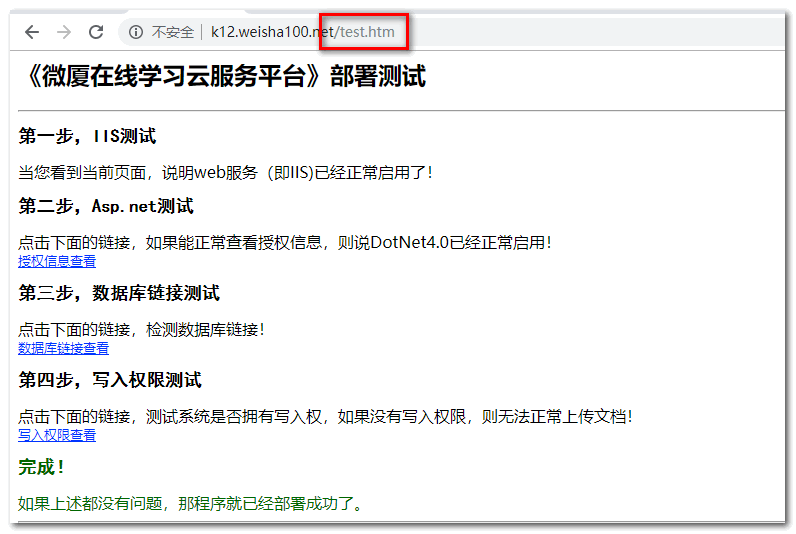Open site info via the circled-i icon
The width and height of the screenshot is (796, 534).
(x=135, y=32)
